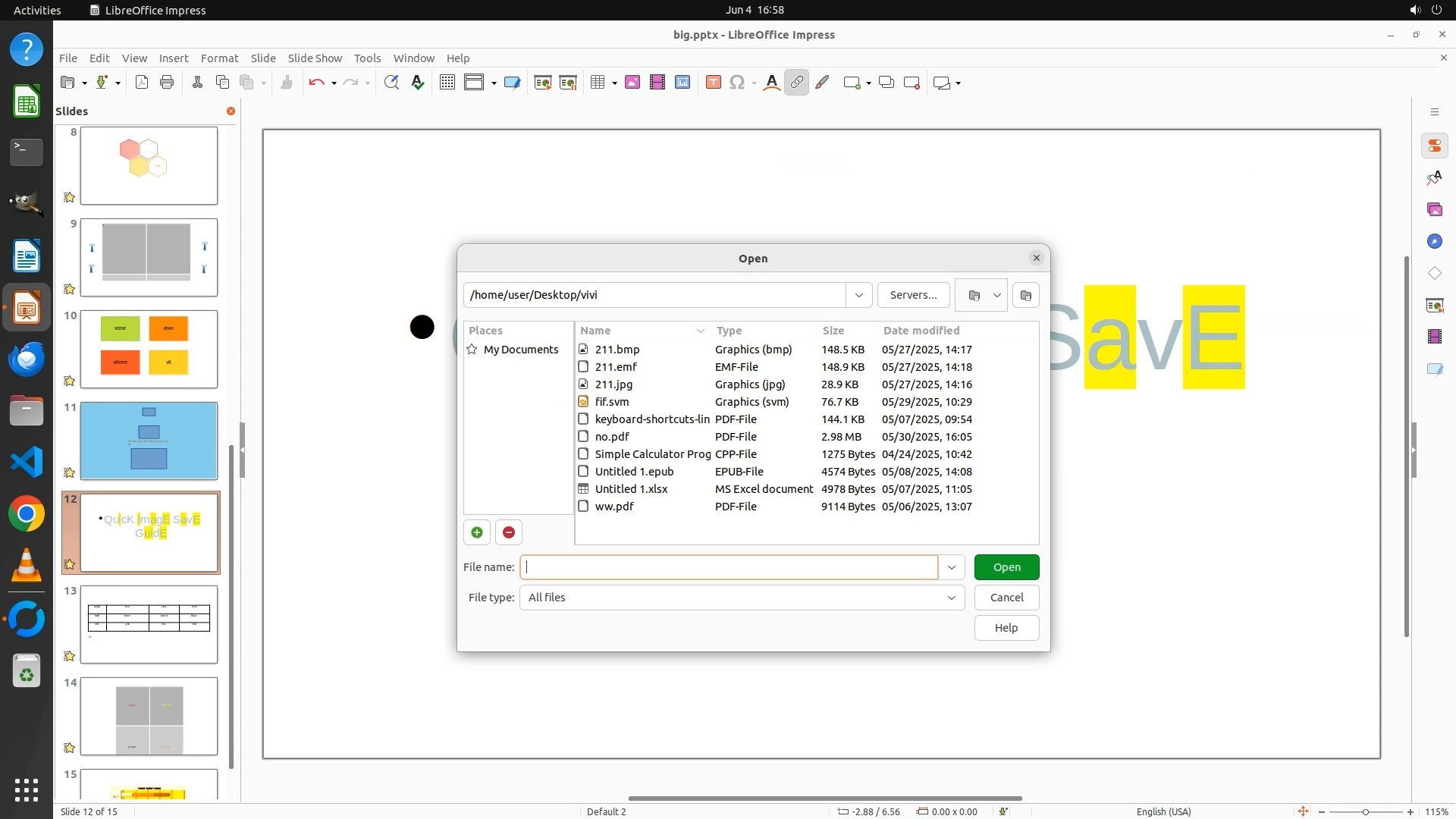1456x819 pixels.
Task: Open sidebar Properties deck icon
Action: coord(1434,146)
